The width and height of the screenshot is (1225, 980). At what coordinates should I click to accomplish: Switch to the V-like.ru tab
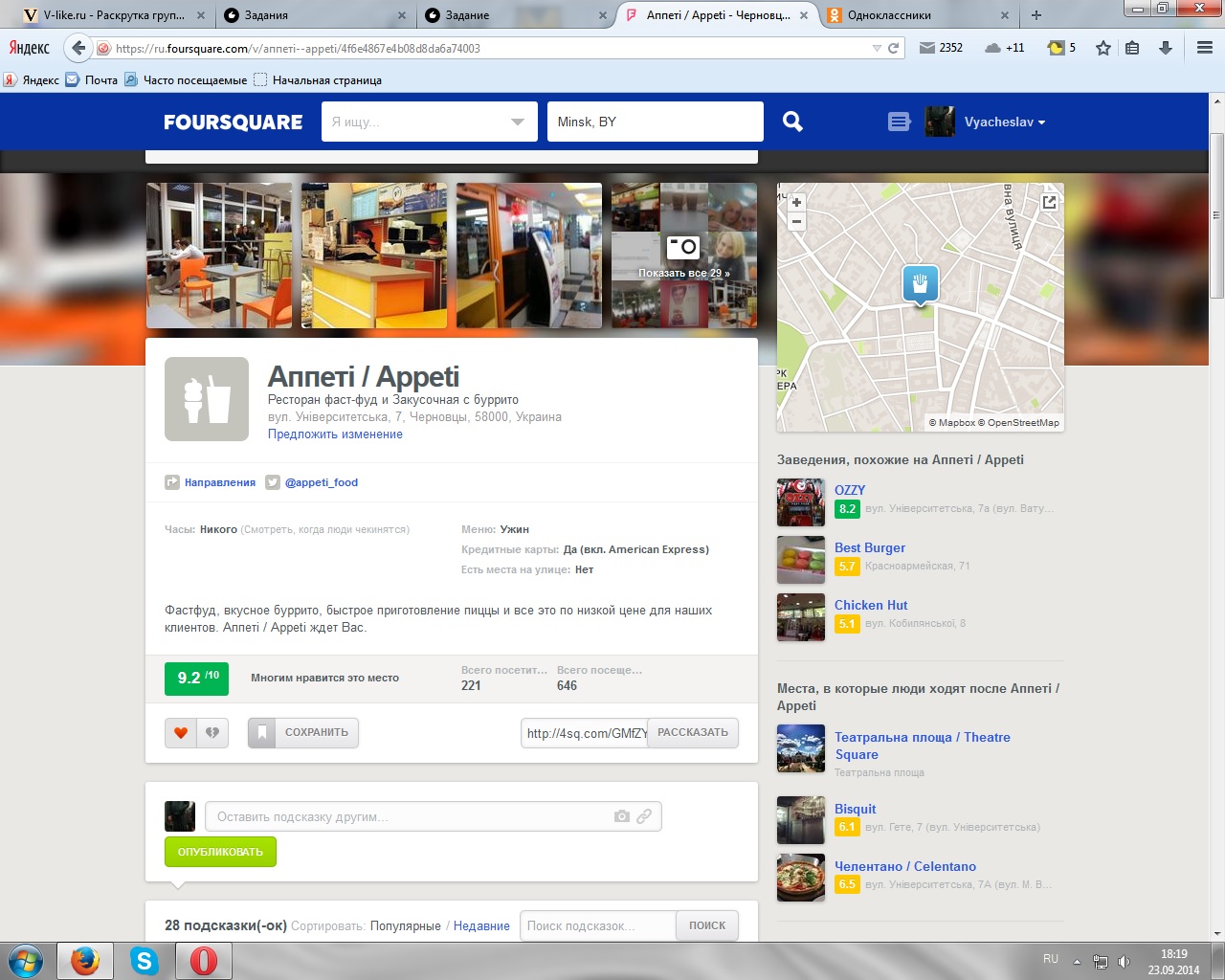[113, 15]
